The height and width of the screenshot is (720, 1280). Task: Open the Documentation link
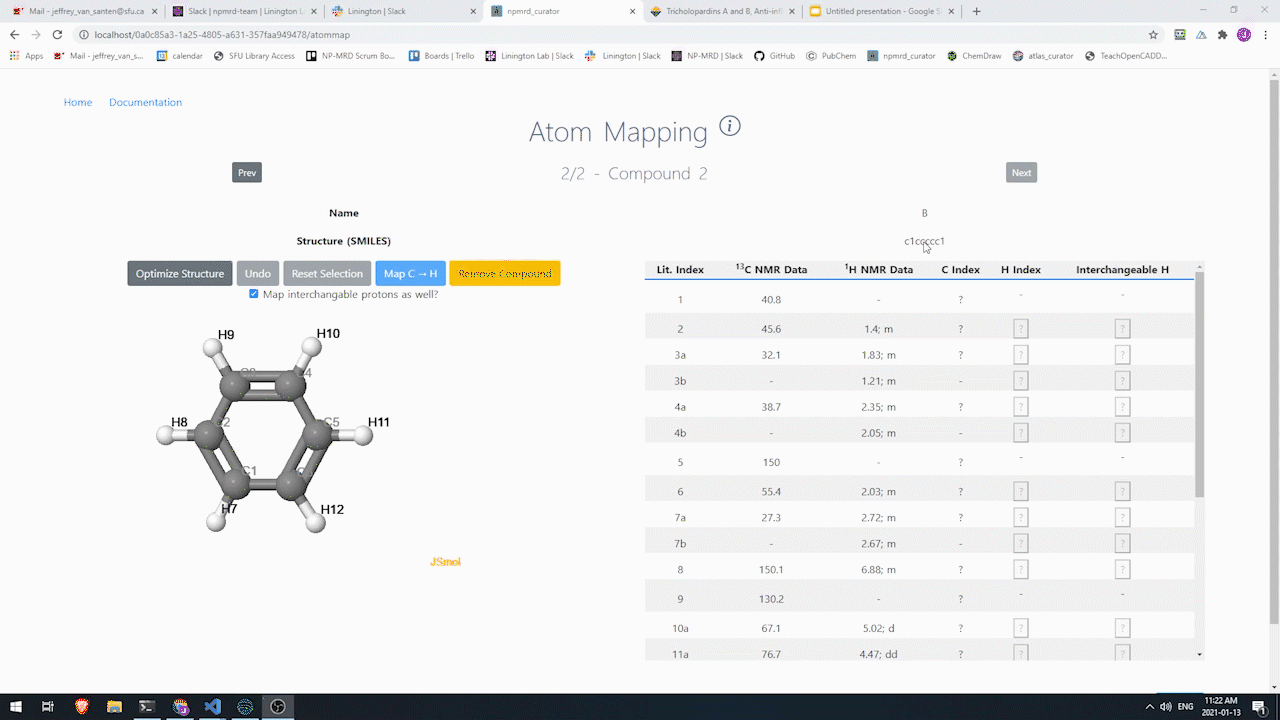pos(145,102)
